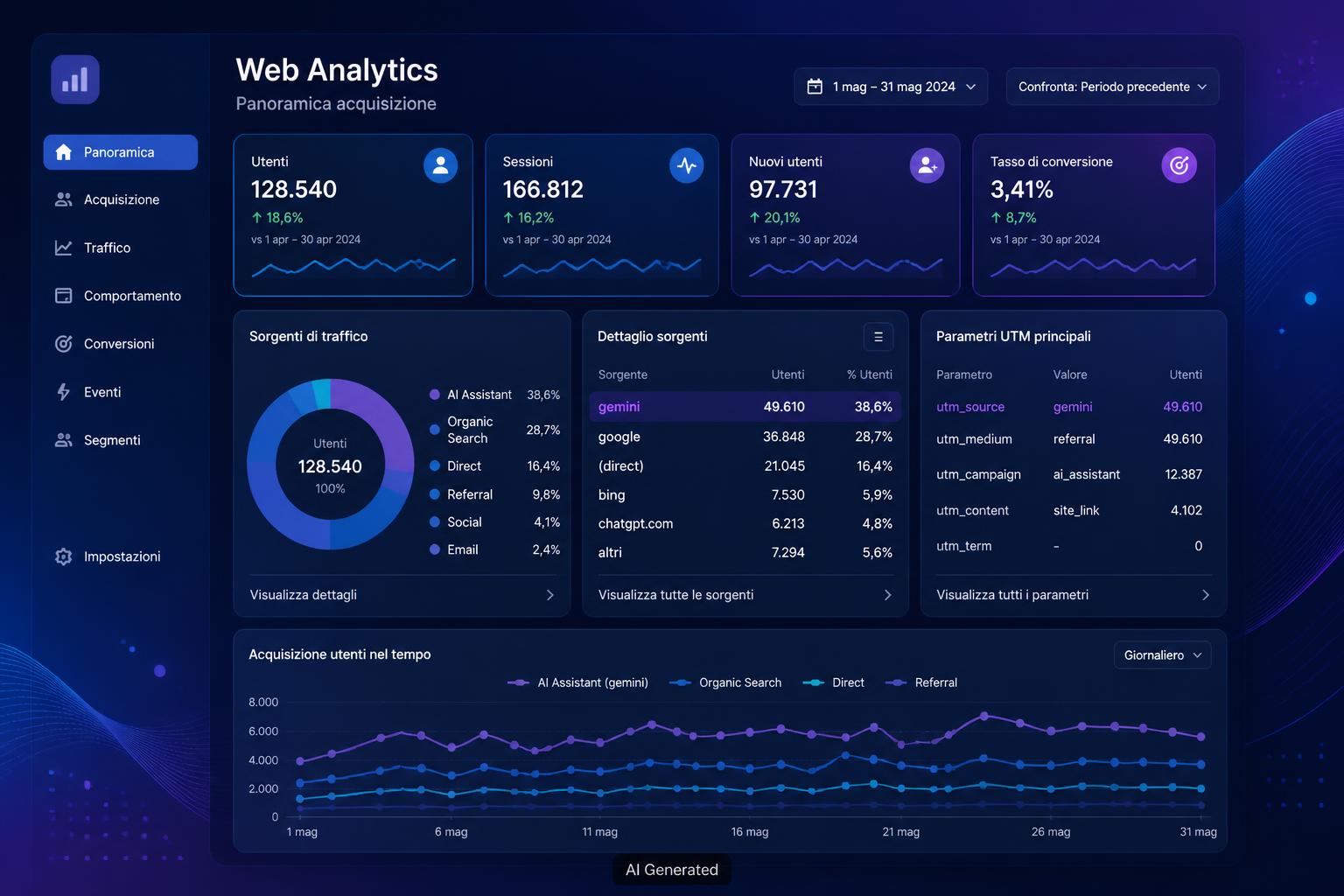Click the Nuovi utenti add-user icon

pyautogui.click(x=927, y=165)
